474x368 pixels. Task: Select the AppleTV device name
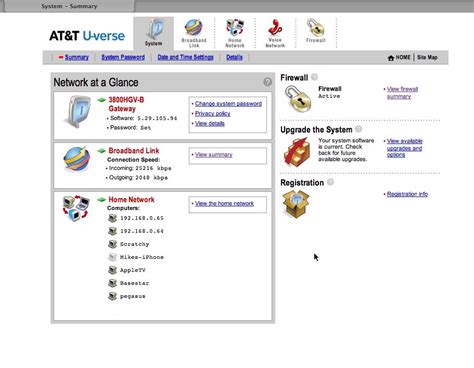[x=133, y=270]
